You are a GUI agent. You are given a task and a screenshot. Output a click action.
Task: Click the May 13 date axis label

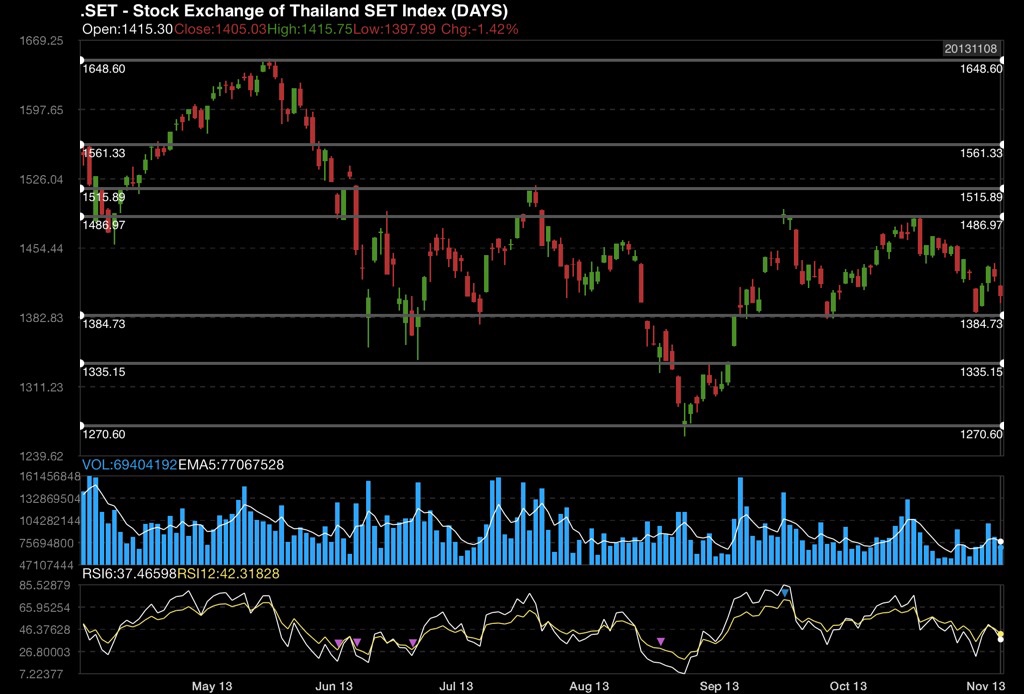pyautogui.click(x=212, y=686)
